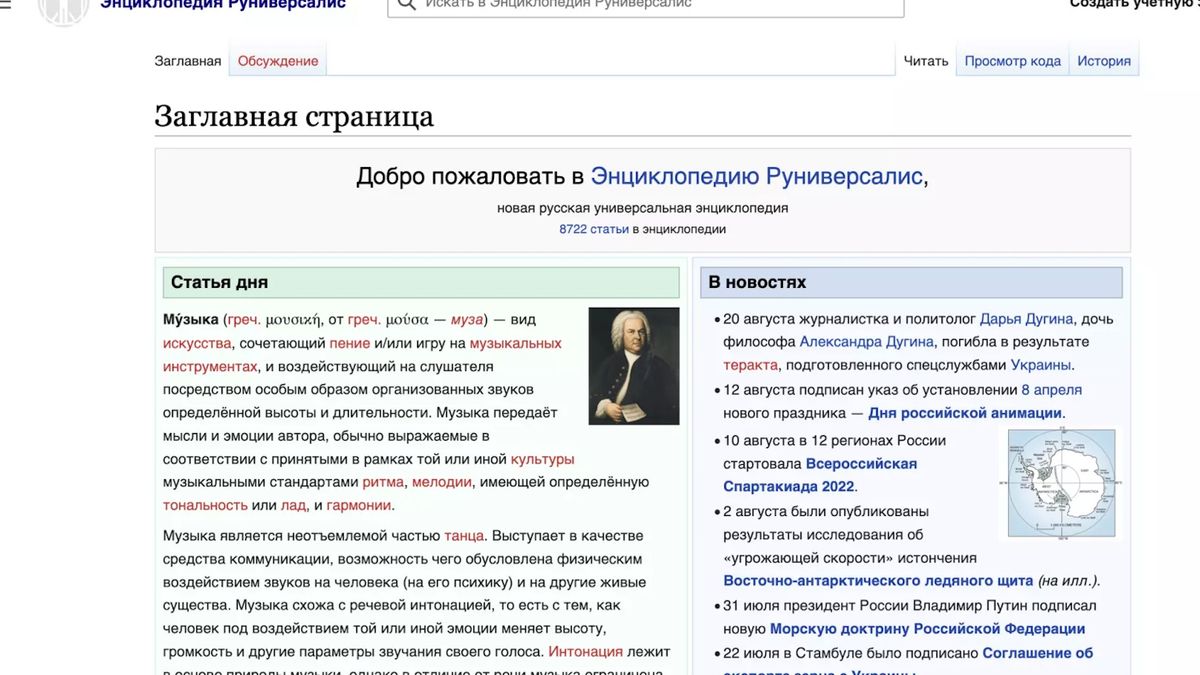Open the Просмотр кода tab
Viewport: 1200px width, 675px height.
tap(1013, 61)
